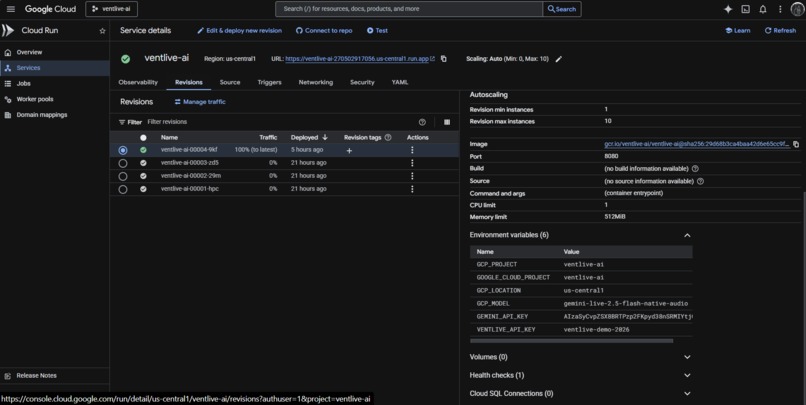806x405 pixels.
Task: Open actions menu for ventlive-ai-00003-zd5
Action: point(412,163)
